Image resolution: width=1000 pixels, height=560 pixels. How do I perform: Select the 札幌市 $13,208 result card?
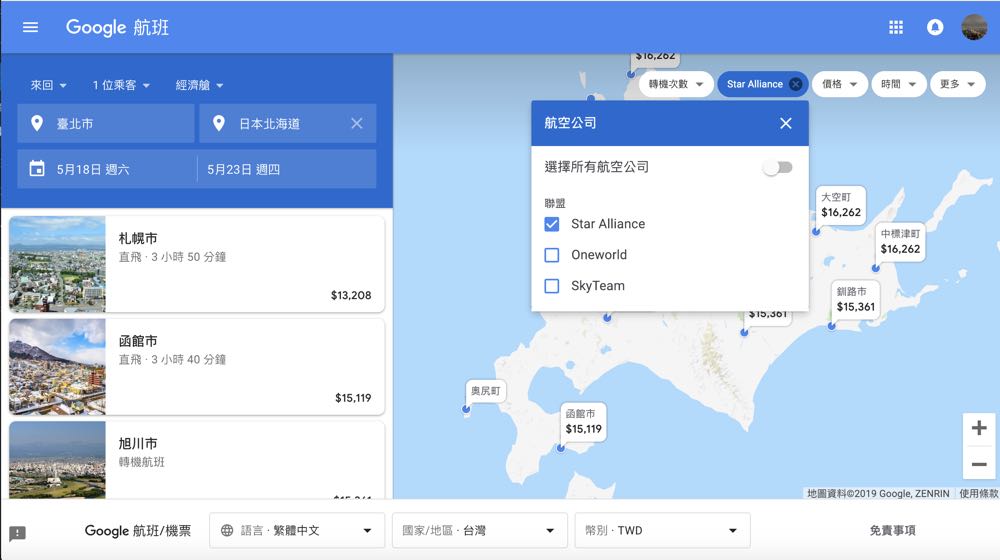pyautogui.click(x=196, y=264)
